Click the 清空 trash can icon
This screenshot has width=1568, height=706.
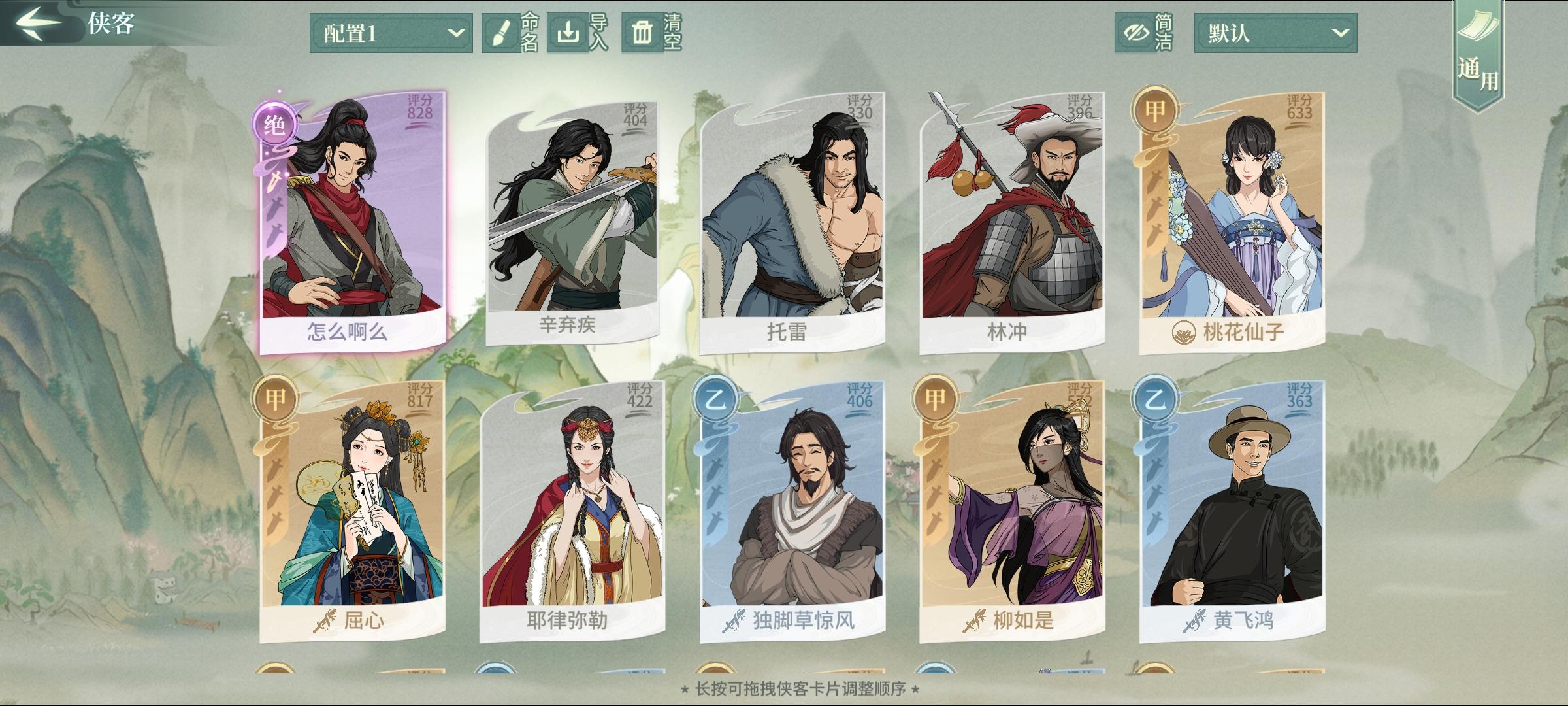coord(642,32)
